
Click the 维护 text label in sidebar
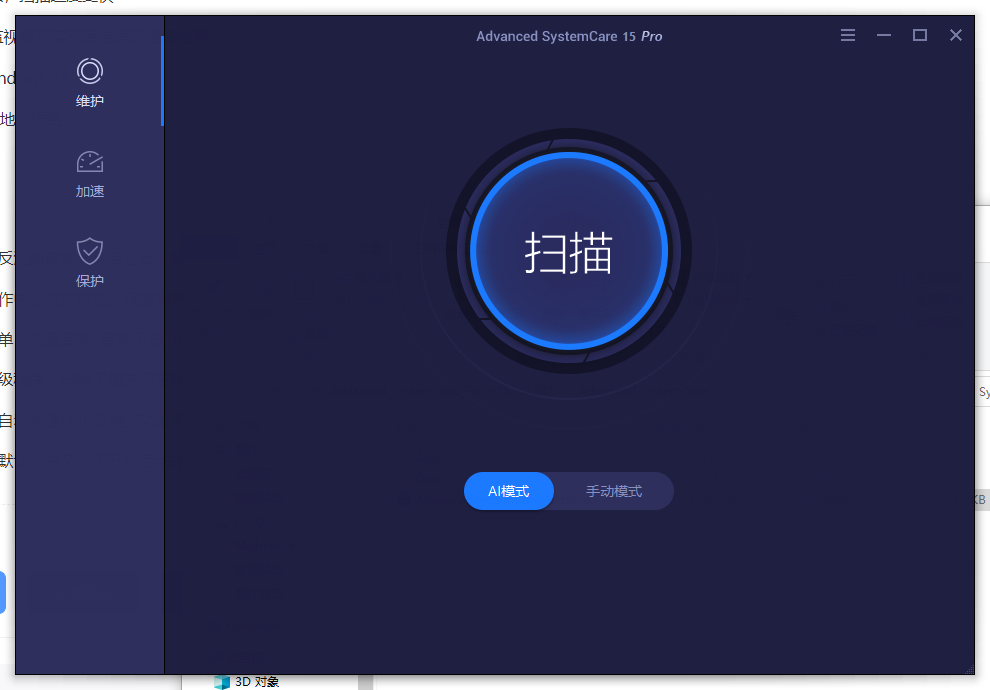[90, 101]
